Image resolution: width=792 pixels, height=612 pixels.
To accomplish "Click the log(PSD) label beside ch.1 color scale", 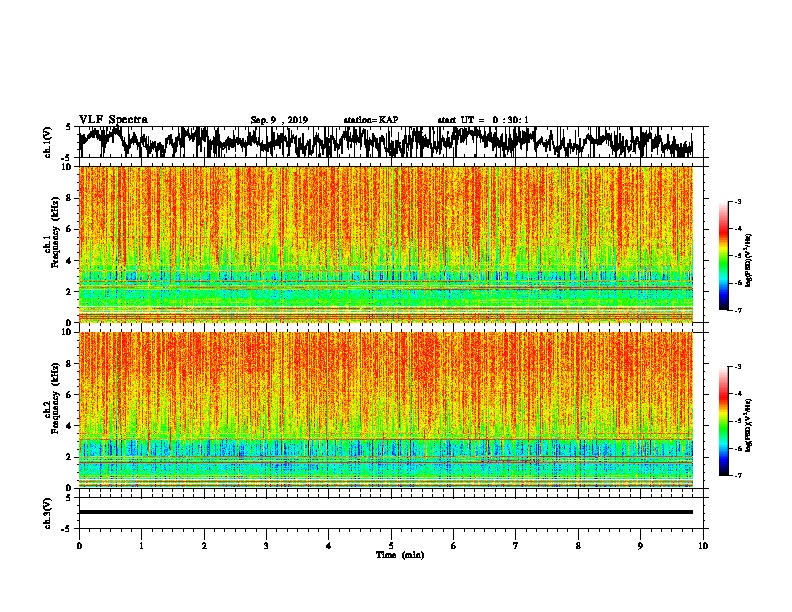I will coord(749,260).
